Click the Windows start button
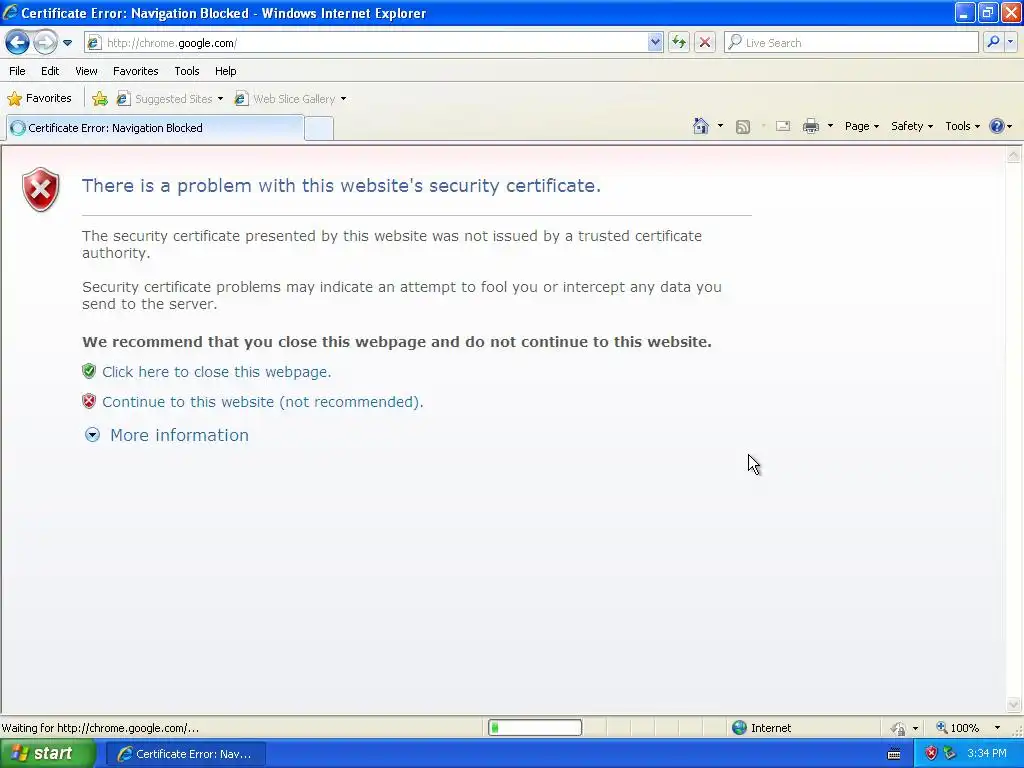 (x=48, y=754)
